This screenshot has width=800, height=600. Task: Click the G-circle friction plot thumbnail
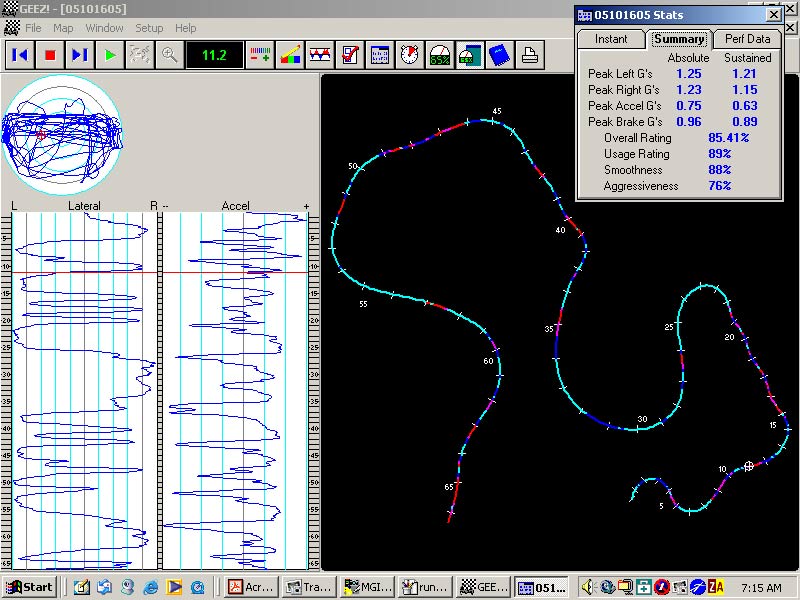pos(62,135)
